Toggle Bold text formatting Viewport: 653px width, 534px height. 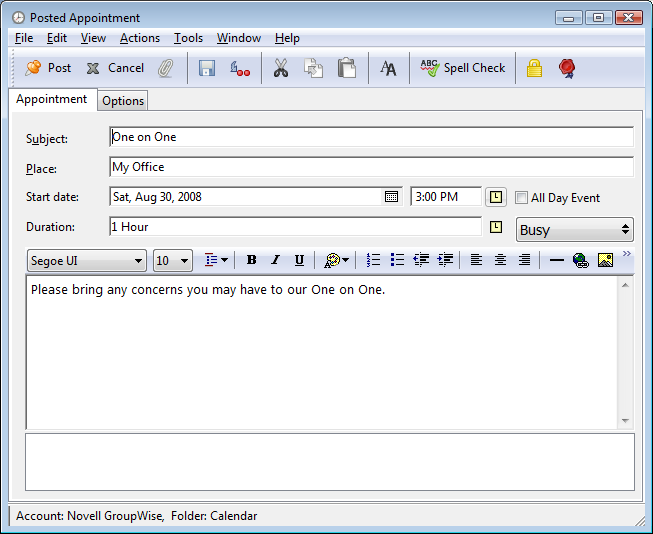click(x=251, y=260)
